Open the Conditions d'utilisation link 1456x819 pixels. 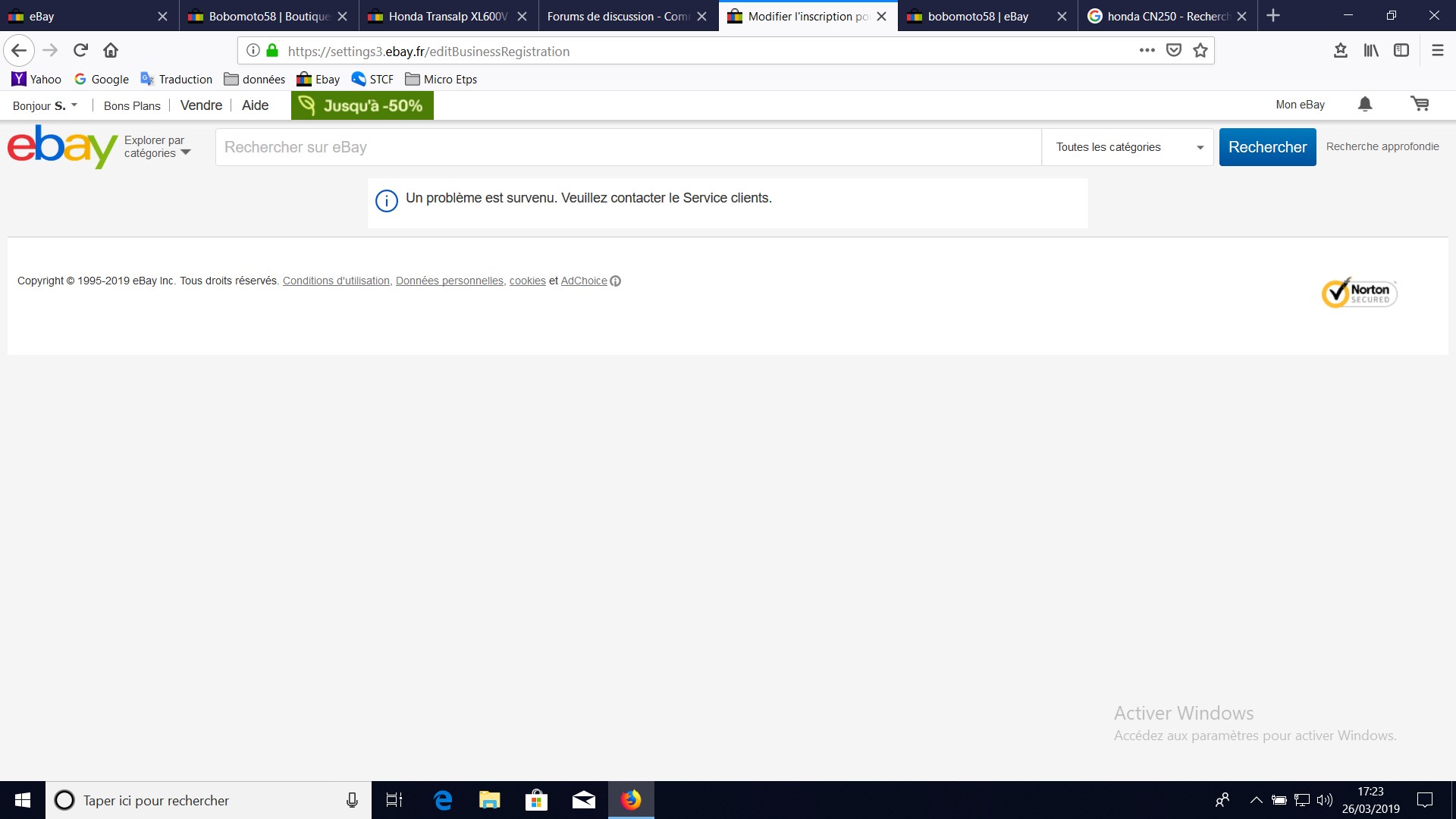[336, 281]
